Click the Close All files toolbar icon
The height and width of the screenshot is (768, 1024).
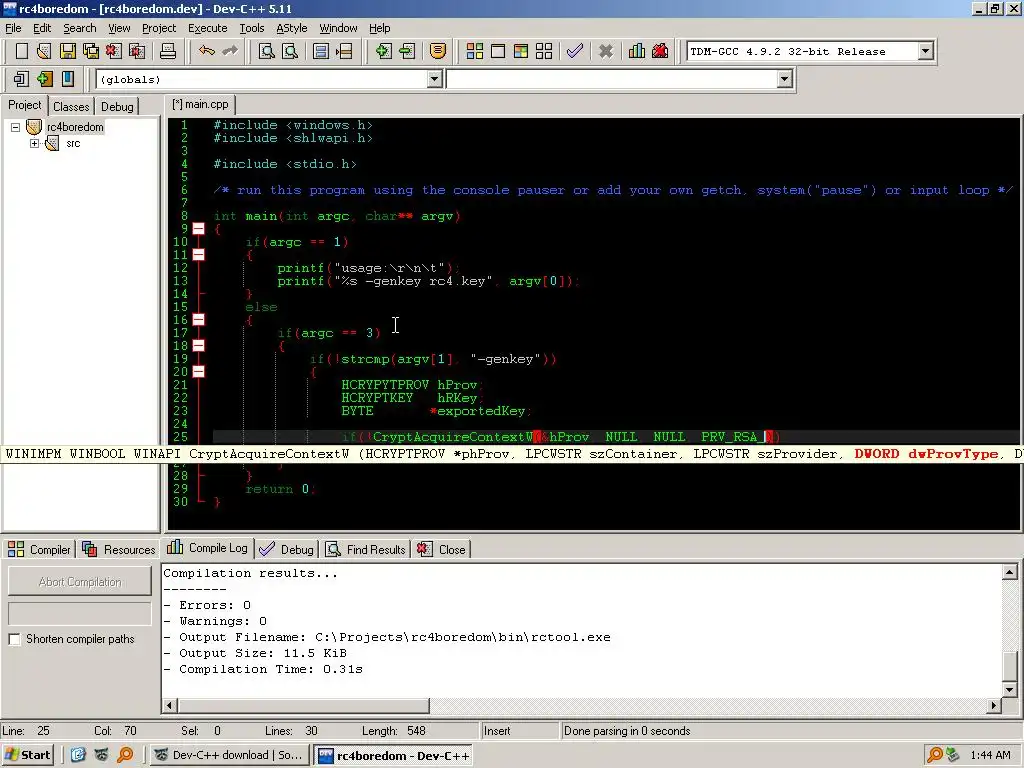pos(137,51)
